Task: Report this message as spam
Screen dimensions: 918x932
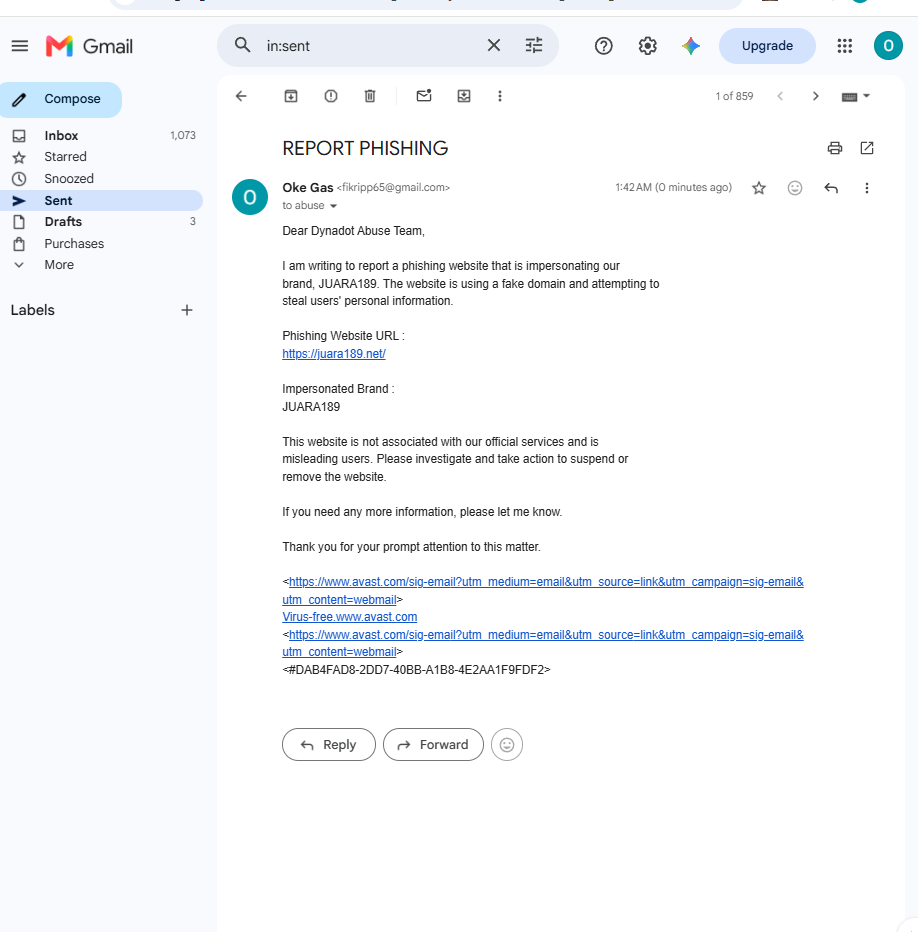Action: point(331,96)
